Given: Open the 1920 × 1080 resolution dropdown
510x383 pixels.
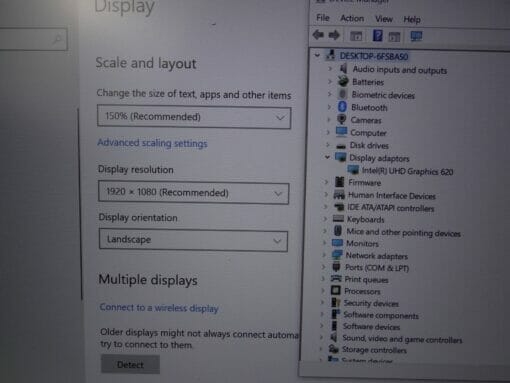Looking at the screenshot, I should (194, 193).
